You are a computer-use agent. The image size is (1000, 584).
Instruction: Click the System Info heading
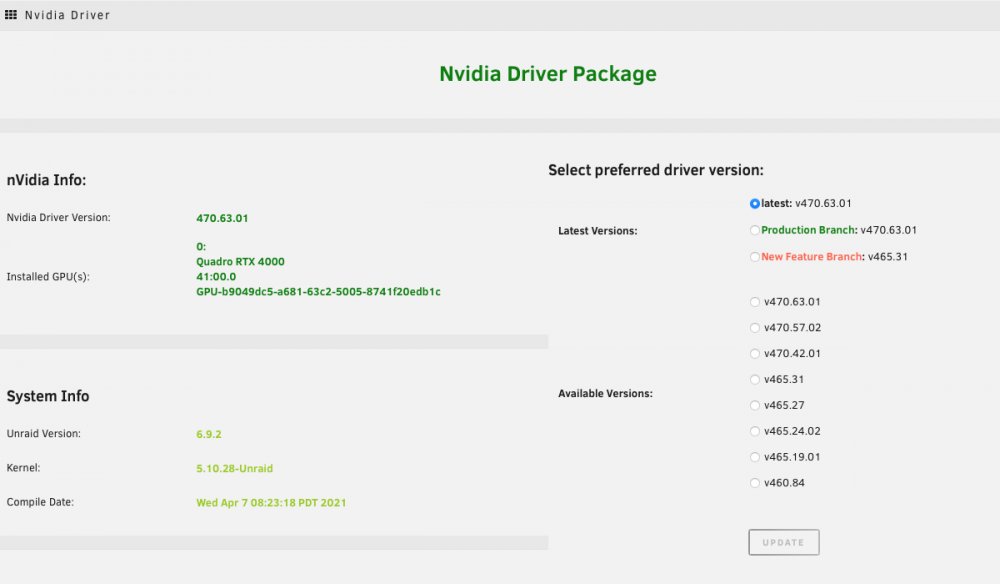pos(48,396)
